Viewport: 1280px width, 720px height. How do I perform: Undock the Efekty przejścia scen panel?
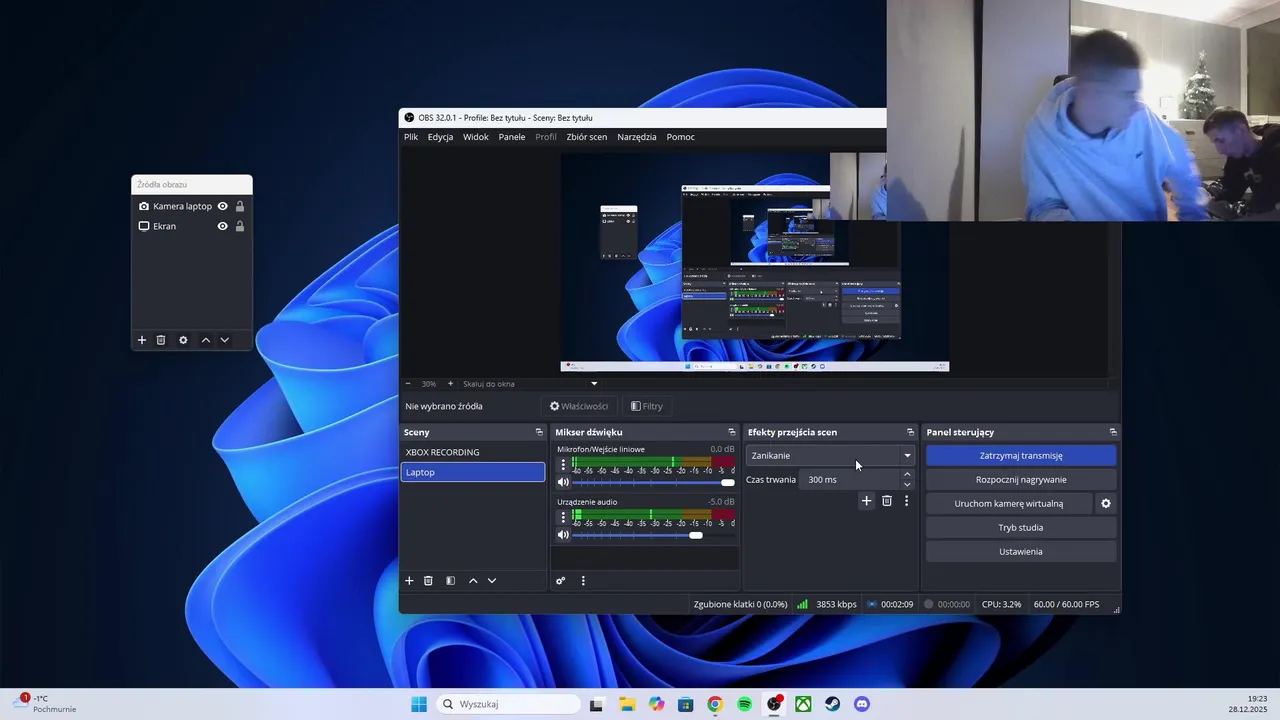pyautogui.click(x=911, y=432)
